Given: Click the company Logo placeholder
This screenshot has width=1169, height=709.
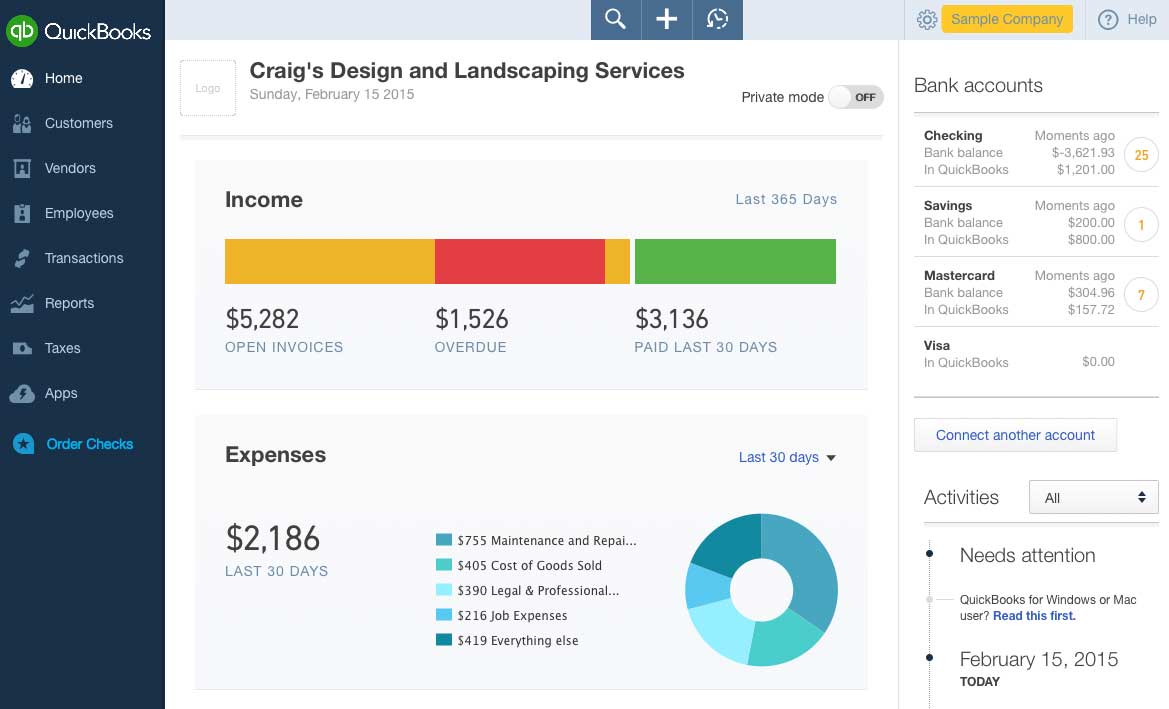Looking at the screenshot, I should pos(208,88).
